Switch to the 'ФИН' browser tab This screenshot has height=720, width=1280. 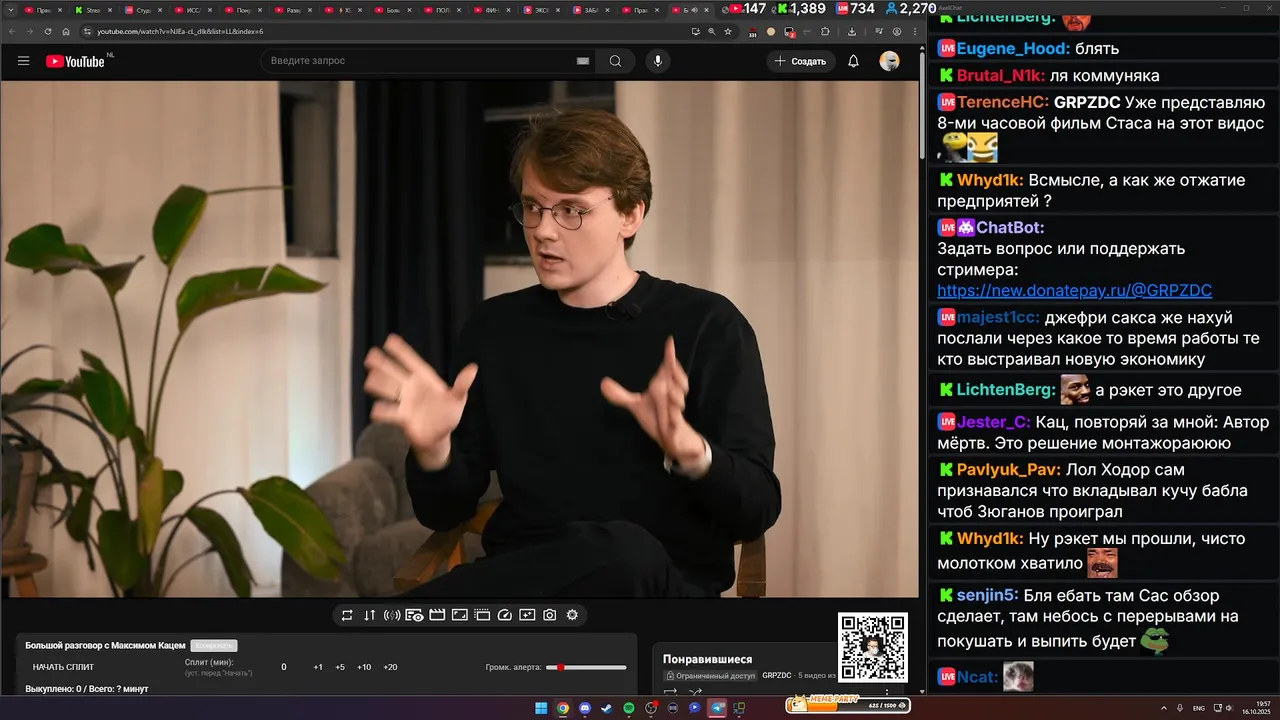click(491, 10)
